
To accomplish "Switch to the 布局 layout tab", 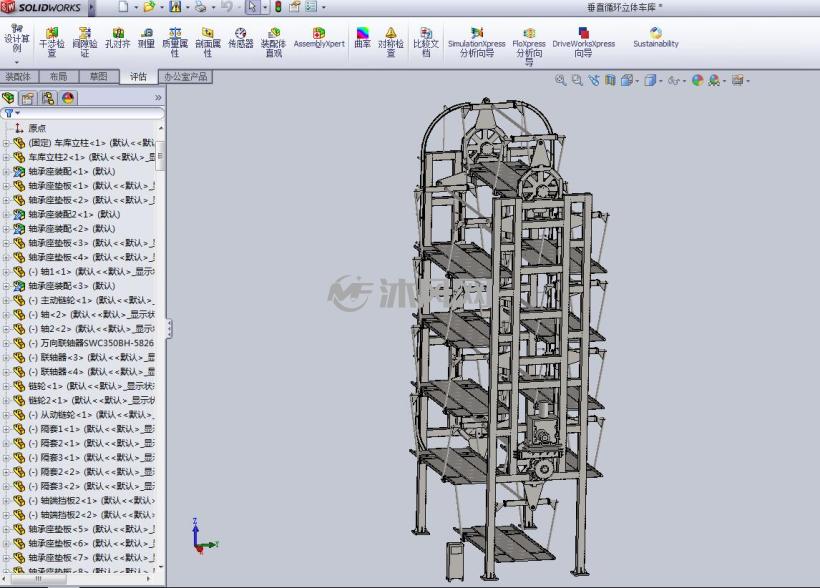I will (58, 77).
